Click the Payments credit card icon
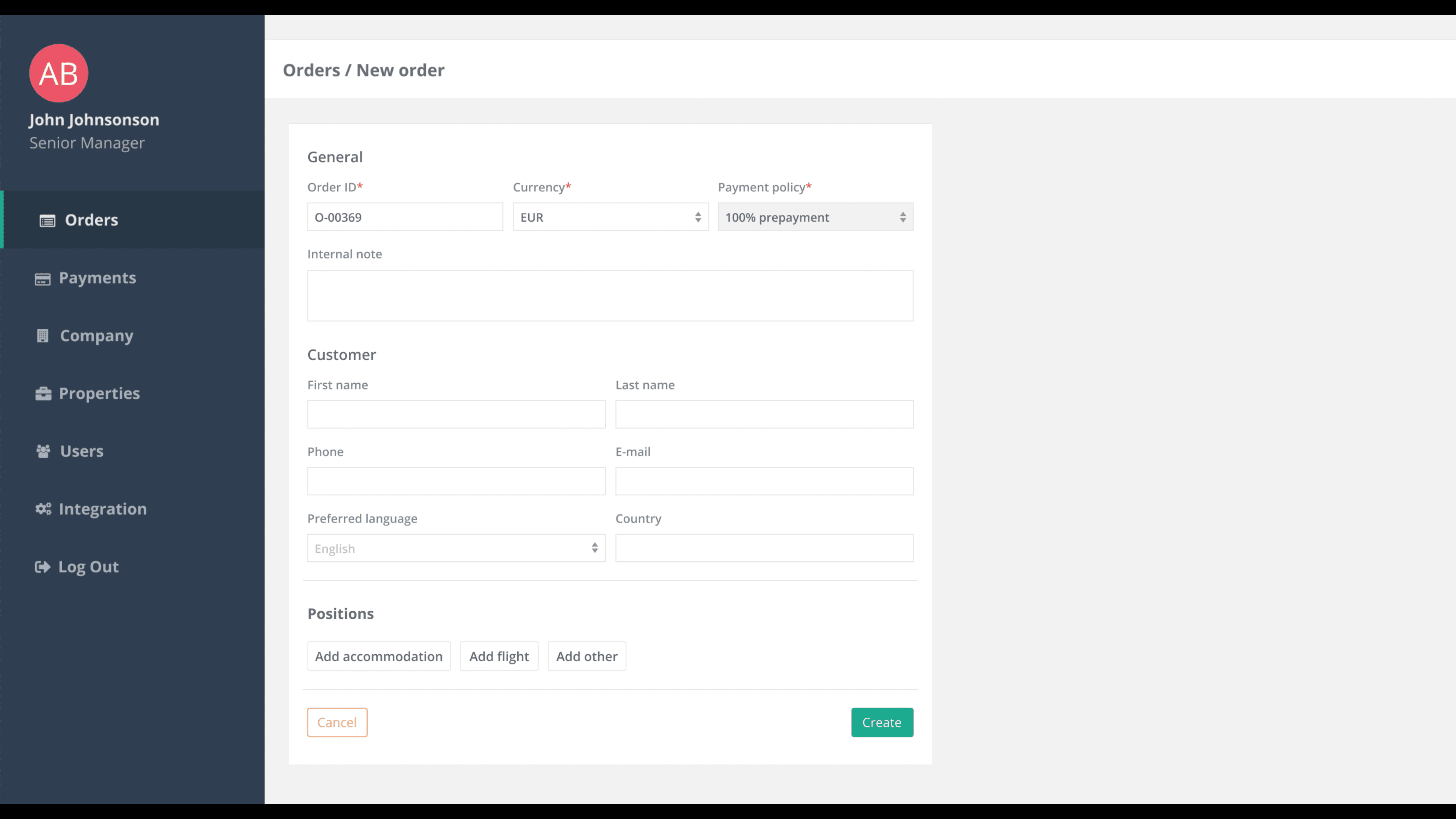This screenshot has width=1456, height=819. [x=42, y=279]
